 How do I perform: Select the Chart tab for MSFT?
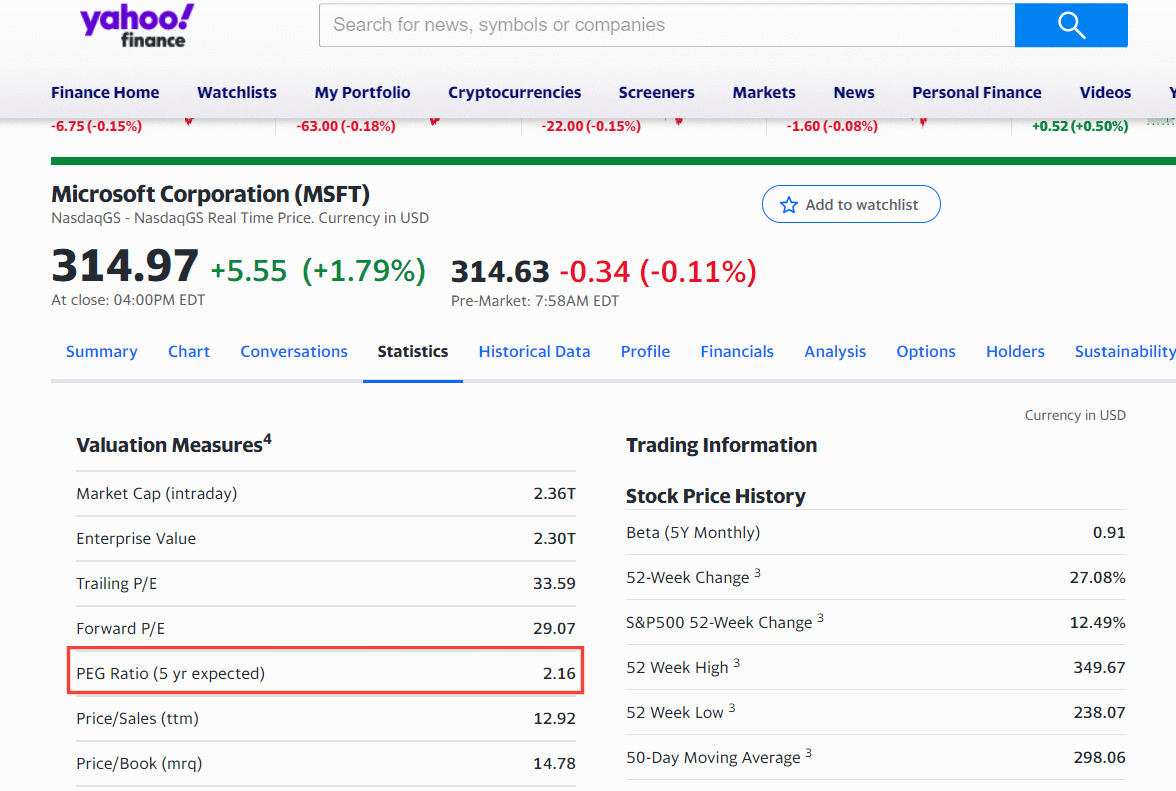pos(189,351)
